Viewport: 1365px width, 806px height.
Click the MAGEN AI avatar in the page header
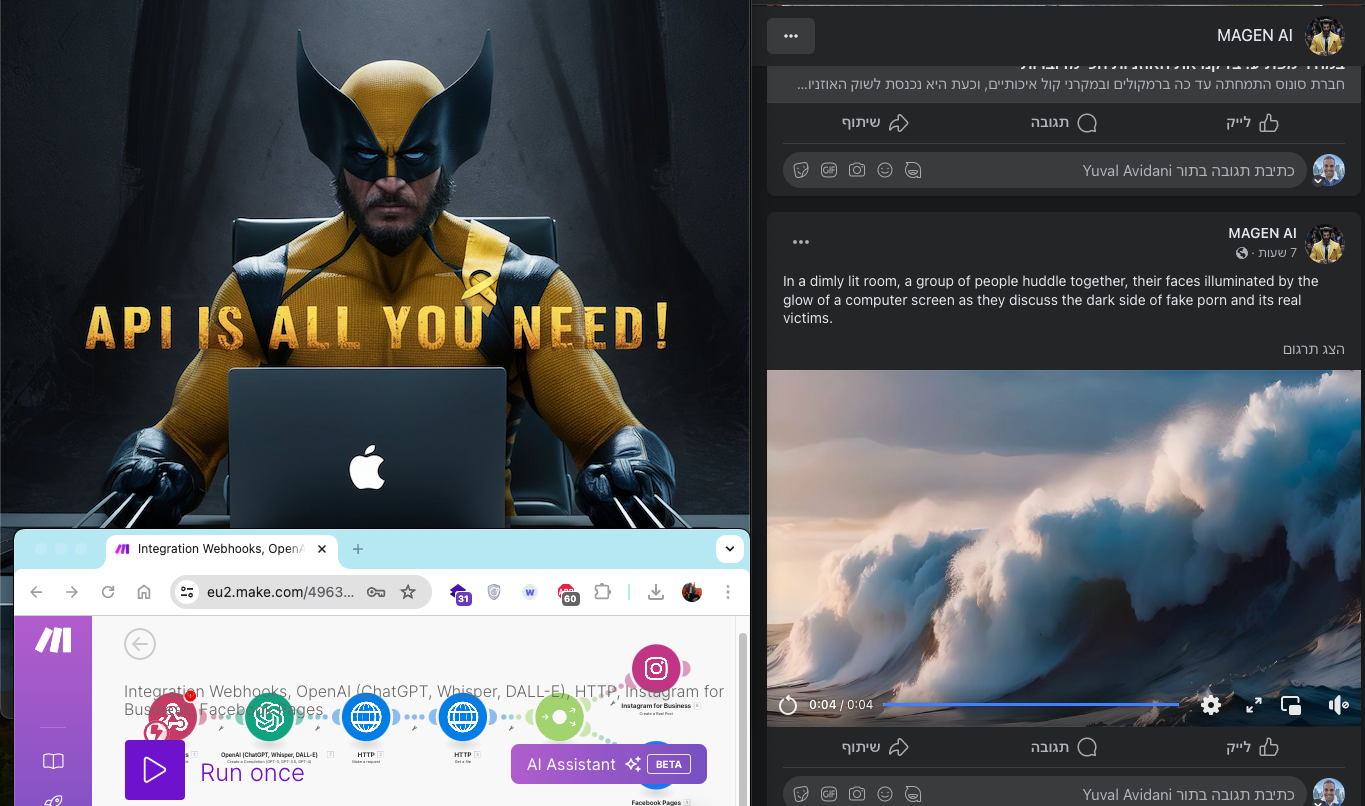click(x=1325, y=36)
